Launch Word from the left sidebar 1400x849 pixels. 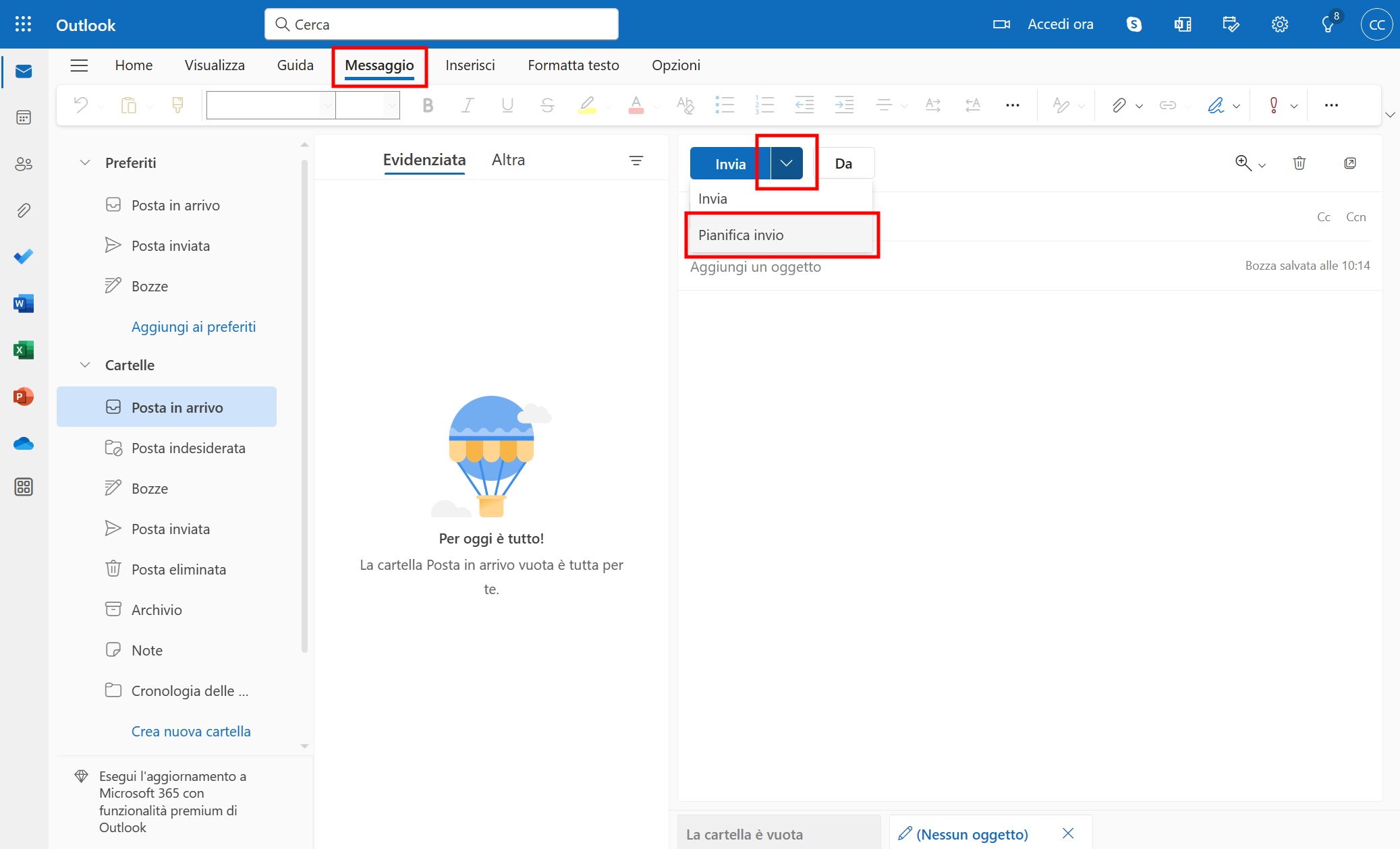point(23,303)
